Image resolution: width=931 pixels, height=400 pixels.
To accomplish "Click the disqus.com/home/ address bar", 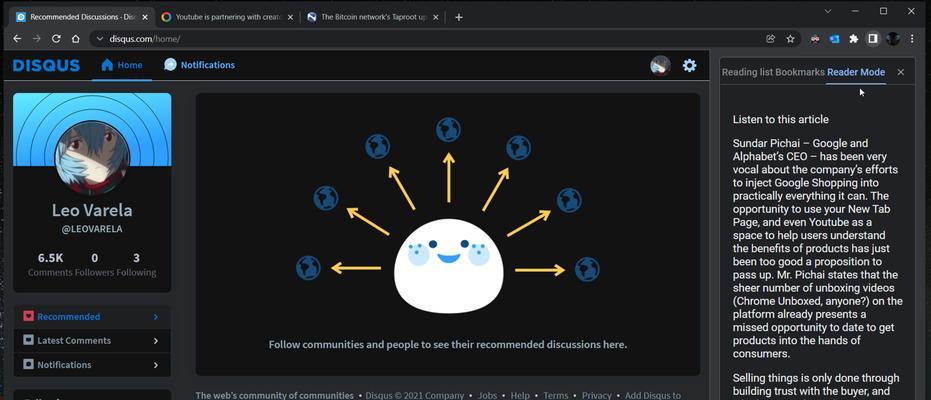I will pos(428,39).
